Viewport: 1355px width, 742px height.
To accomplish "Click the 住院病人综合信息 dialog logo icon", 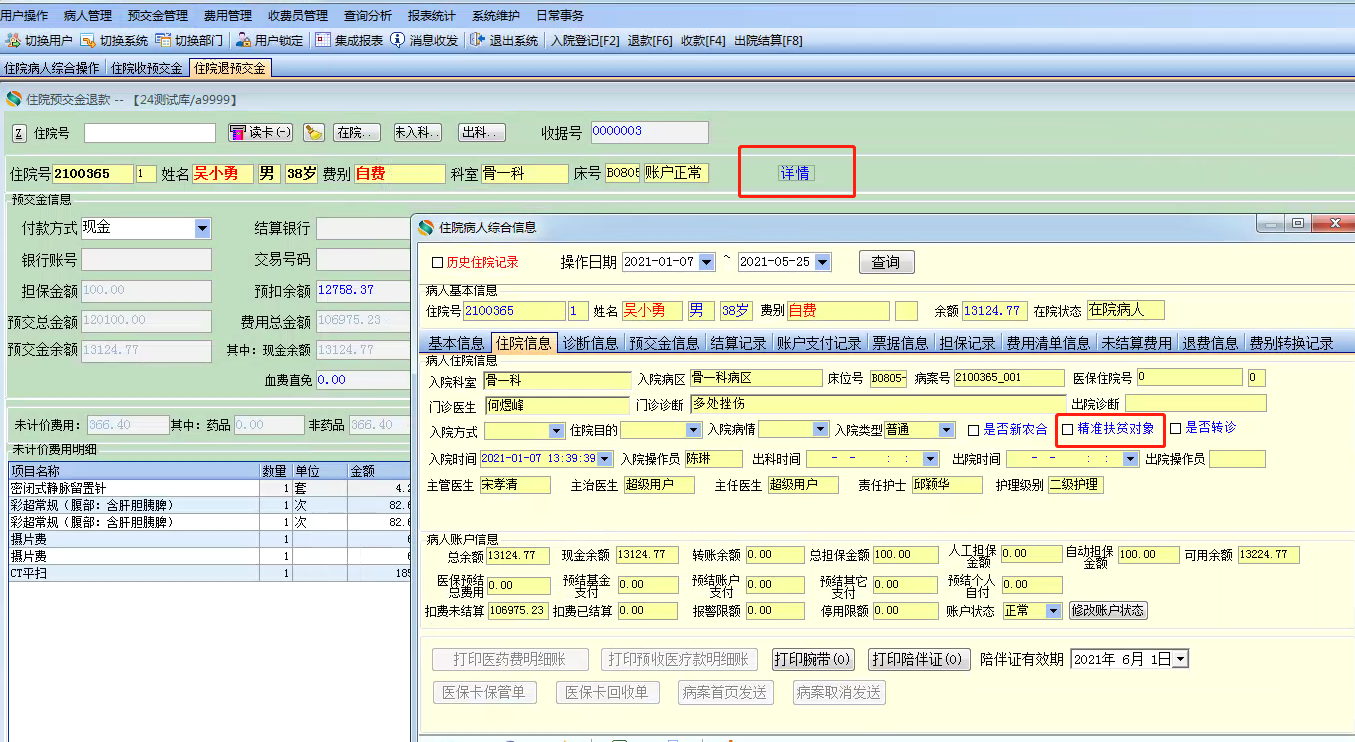I will coord(426,227).
